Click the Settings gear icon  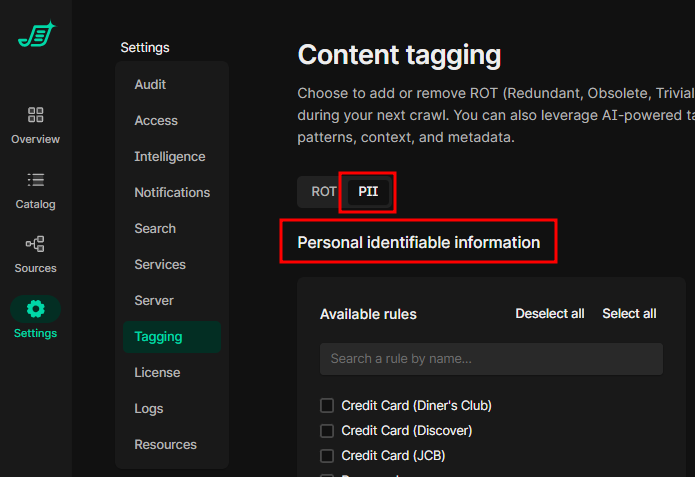click(x=36, y=309)
